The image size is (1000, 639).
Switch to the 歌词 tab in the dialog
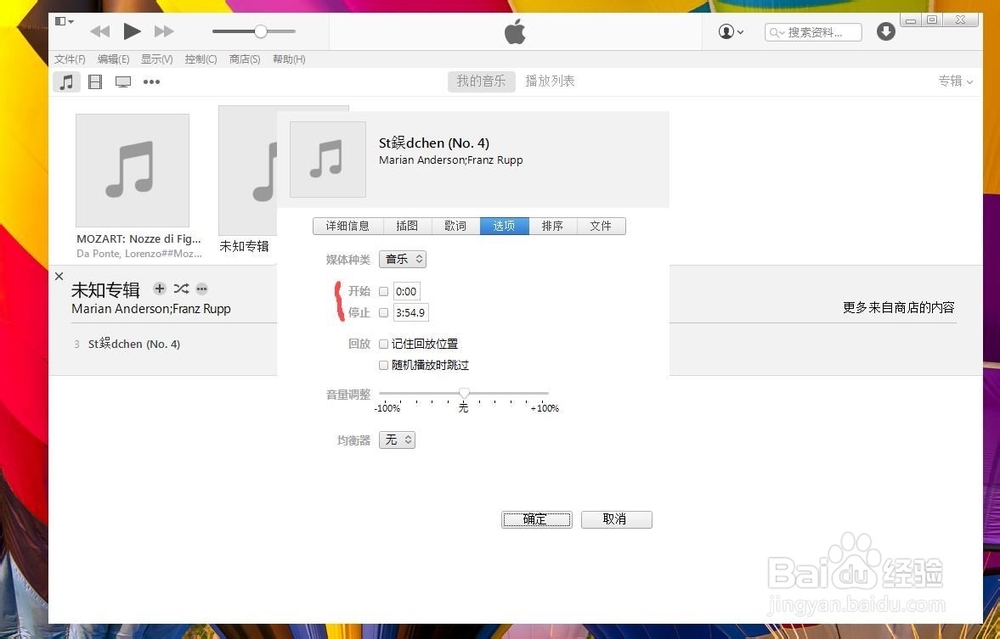(x=455, y=226)
